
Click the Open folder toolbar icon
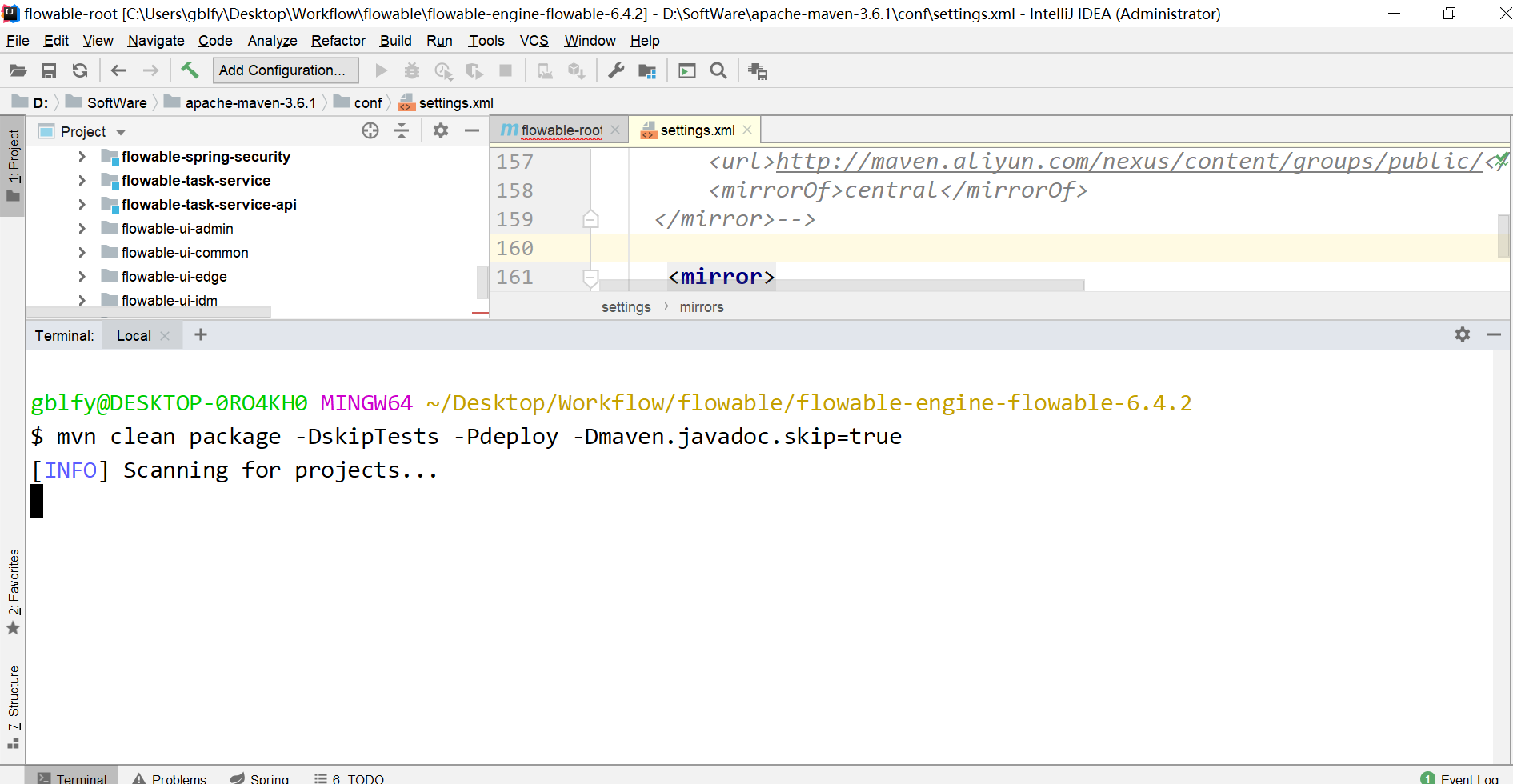tap(18, 70)
